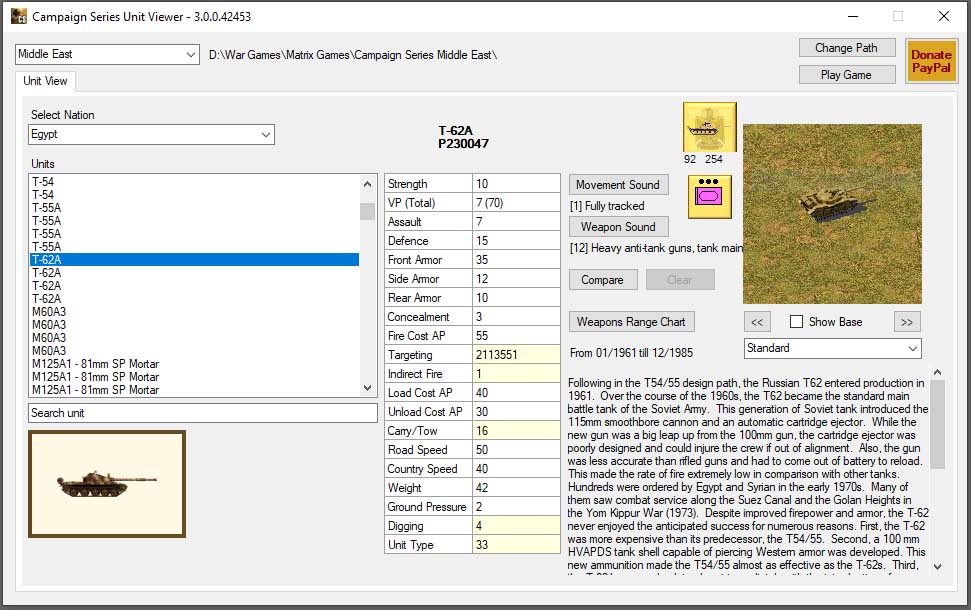
Task: Click the Front Armor value 35
Action: (516, 259)
